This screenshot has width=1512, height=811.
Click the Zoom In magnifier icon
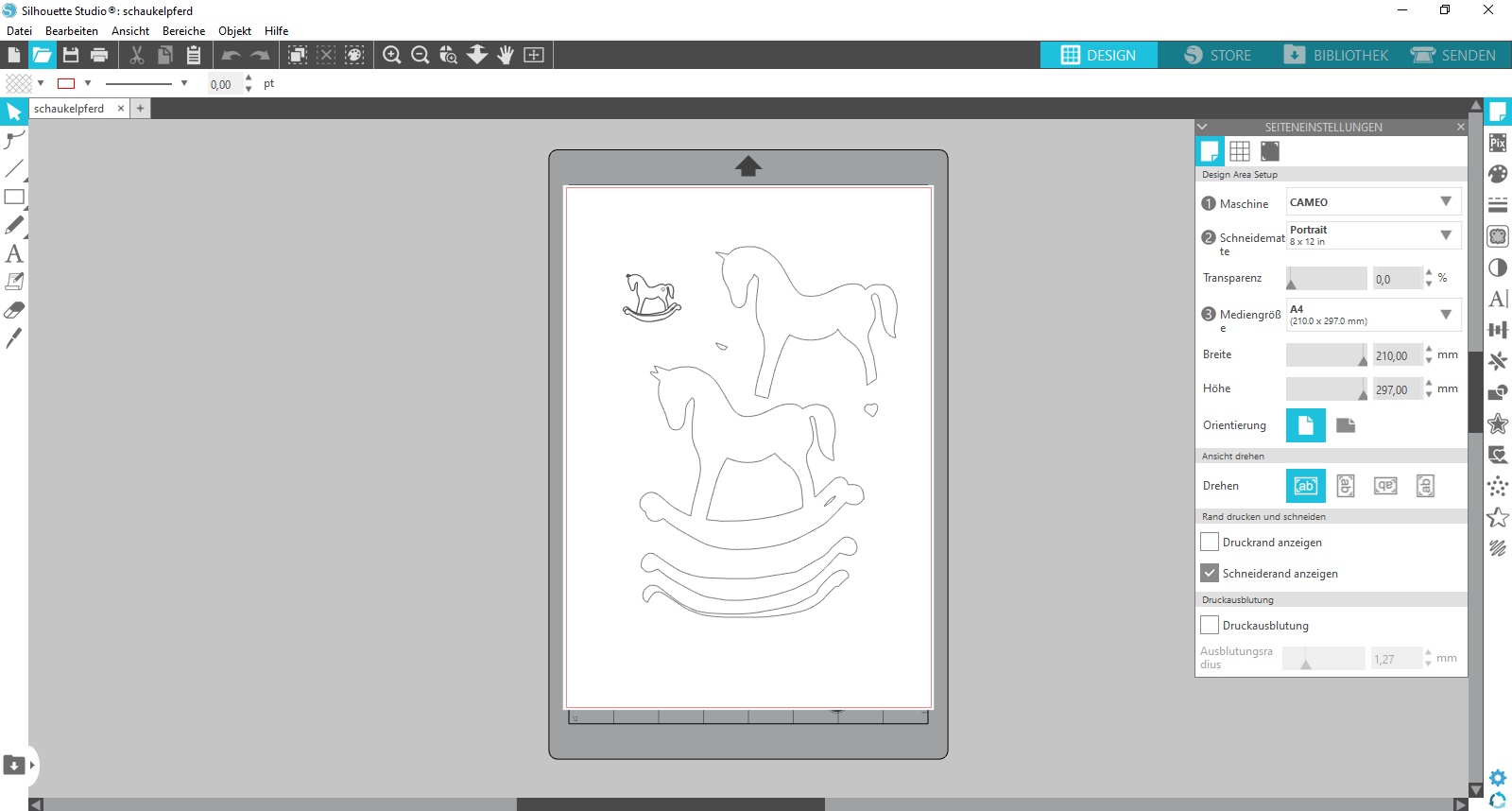point(392,55)
